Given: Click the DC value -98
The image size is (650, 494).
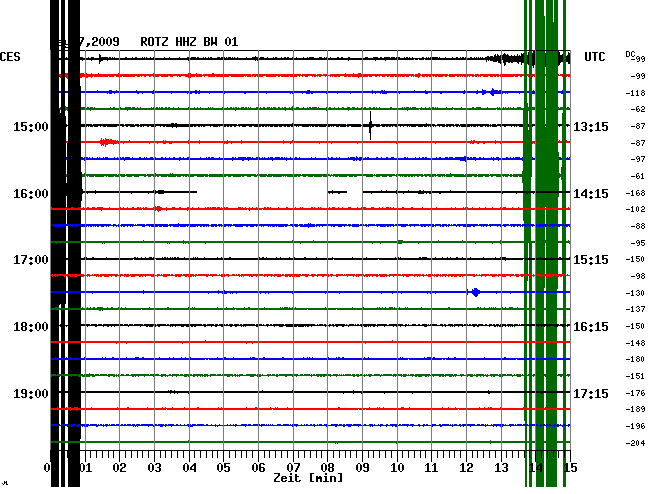Looking at the screenshot, I should [x=638, y=276].
